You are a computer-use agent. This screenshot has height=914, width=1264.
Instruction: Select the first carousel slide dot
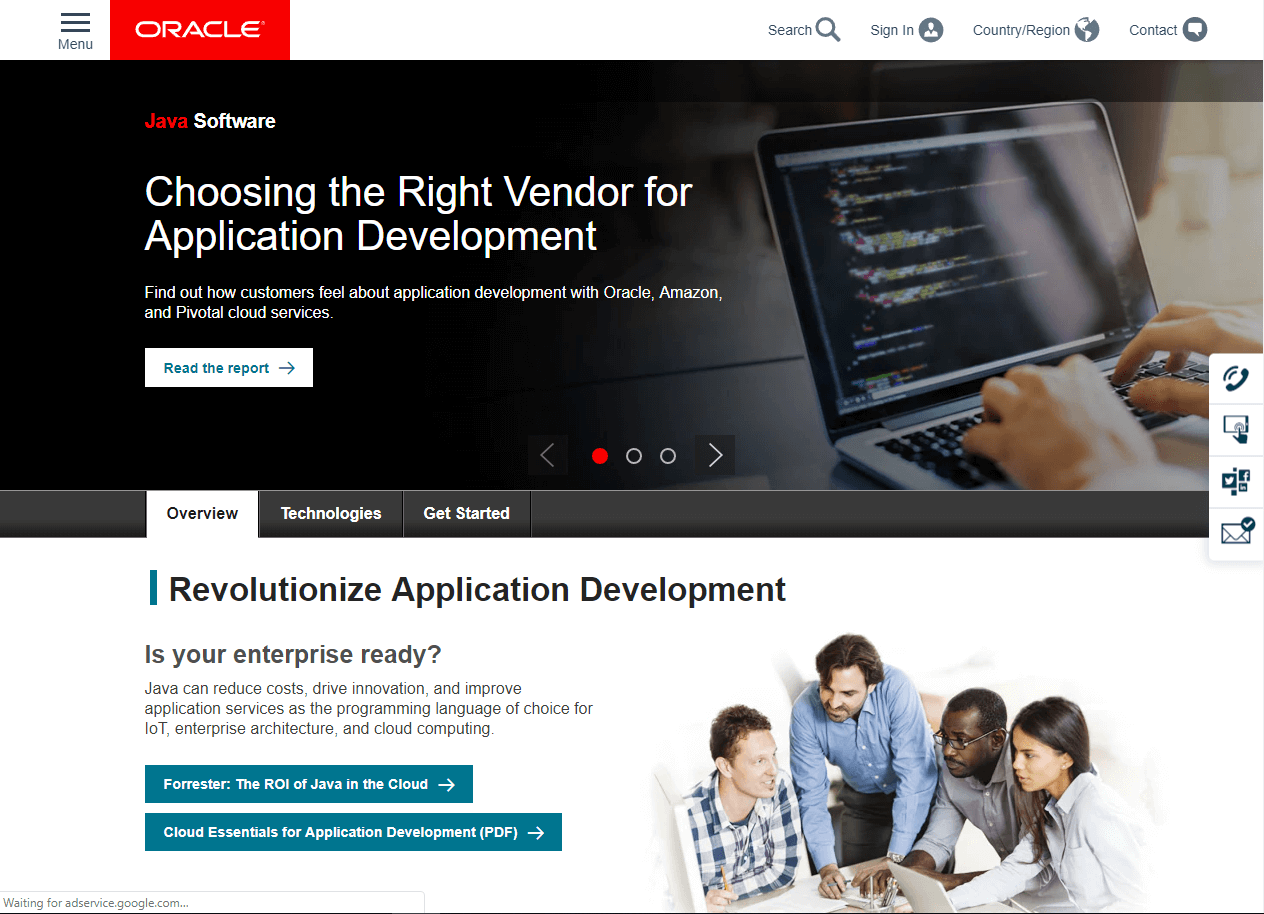pyautogui.click(x=600, y=456)
